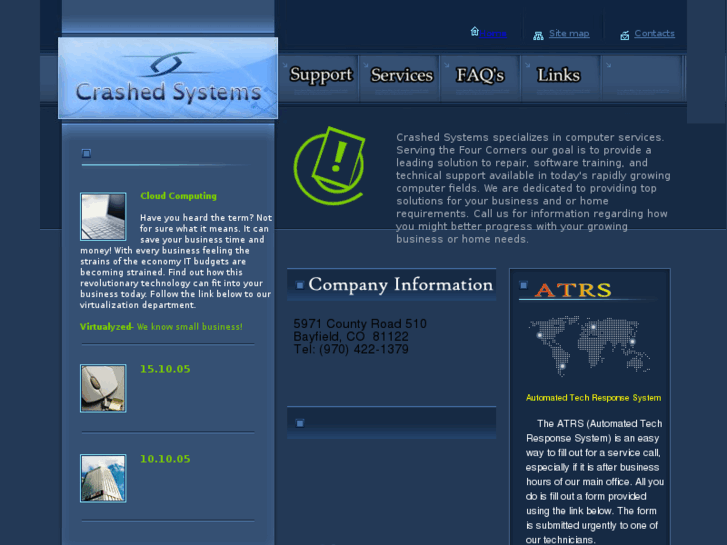727x545 pixels.
Task: Open the Contacts link
Action: point(654,33)
